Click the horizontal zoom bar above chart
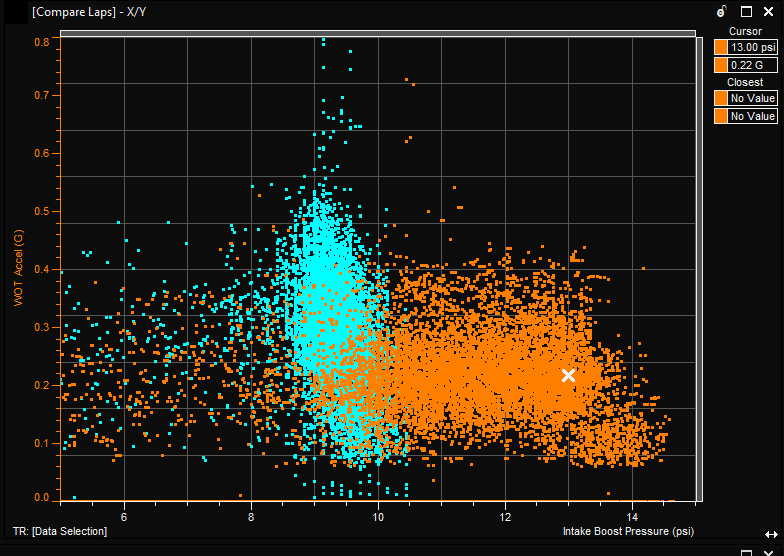The image size is (784, 556). (x=378, y=33)
